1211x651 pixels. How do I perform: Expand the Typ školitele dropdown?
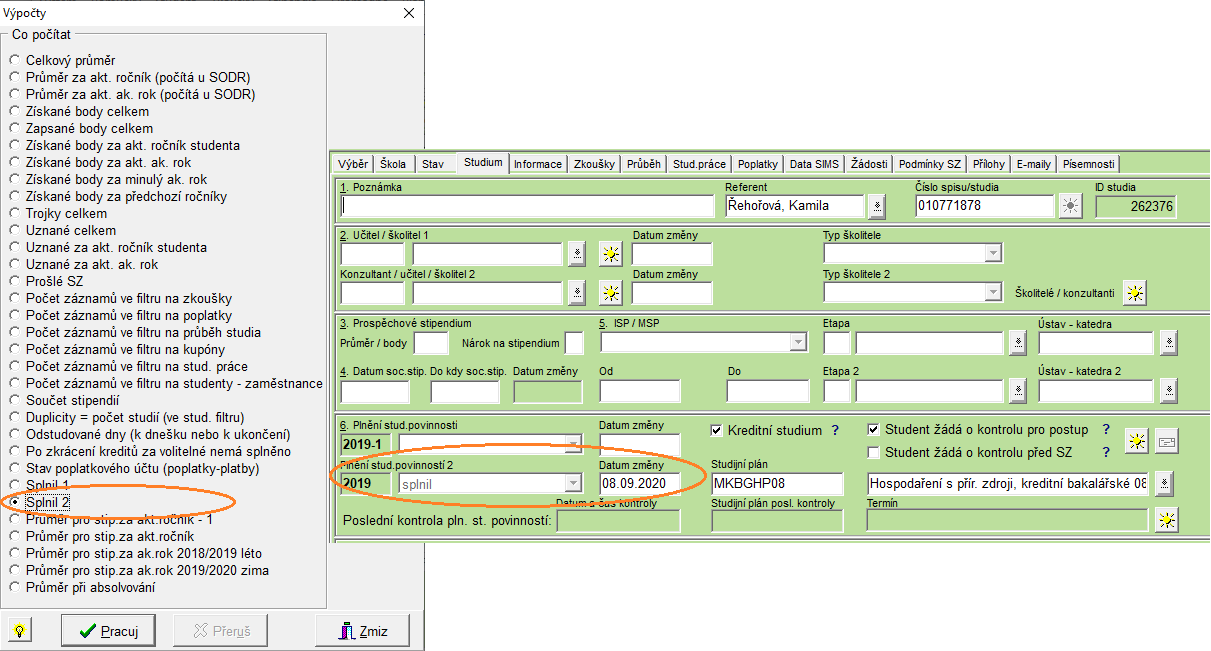click(992, 254)
